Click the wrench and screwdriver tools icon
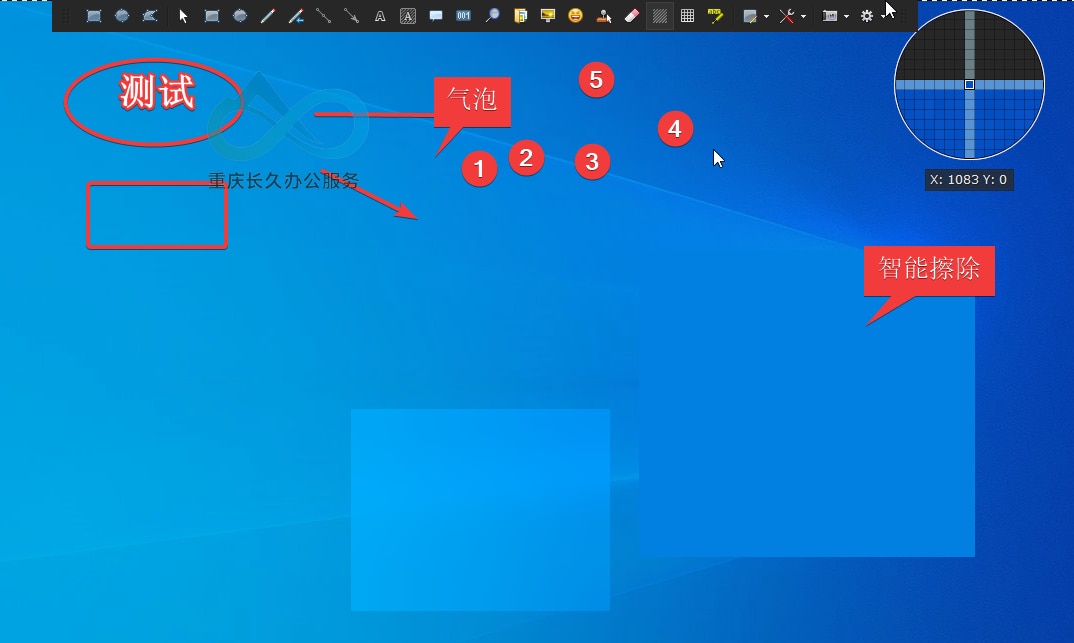 point(787,16)
